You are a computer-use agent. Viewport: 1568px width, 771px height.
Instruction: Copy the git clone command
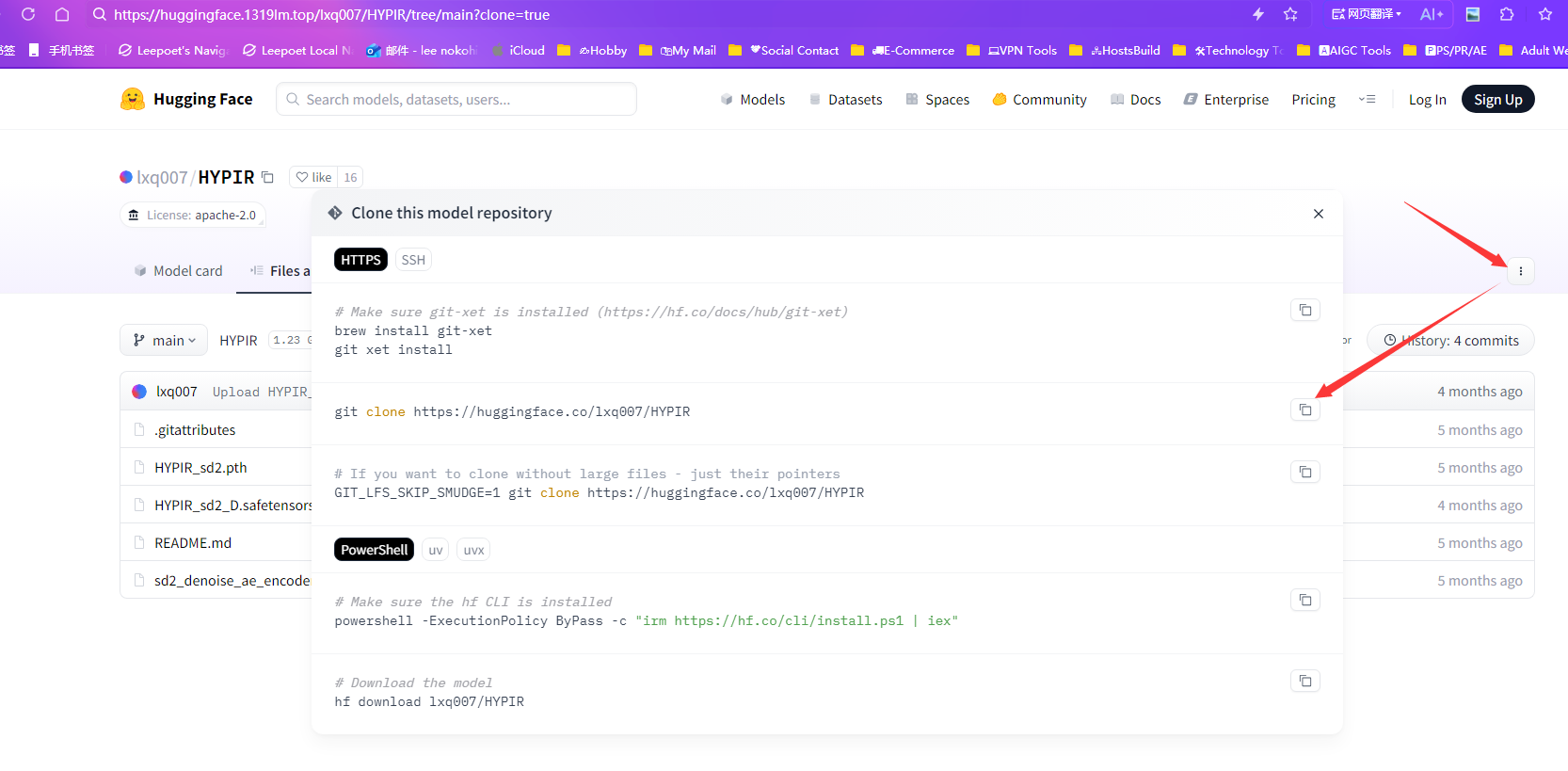click(1304, 410)
